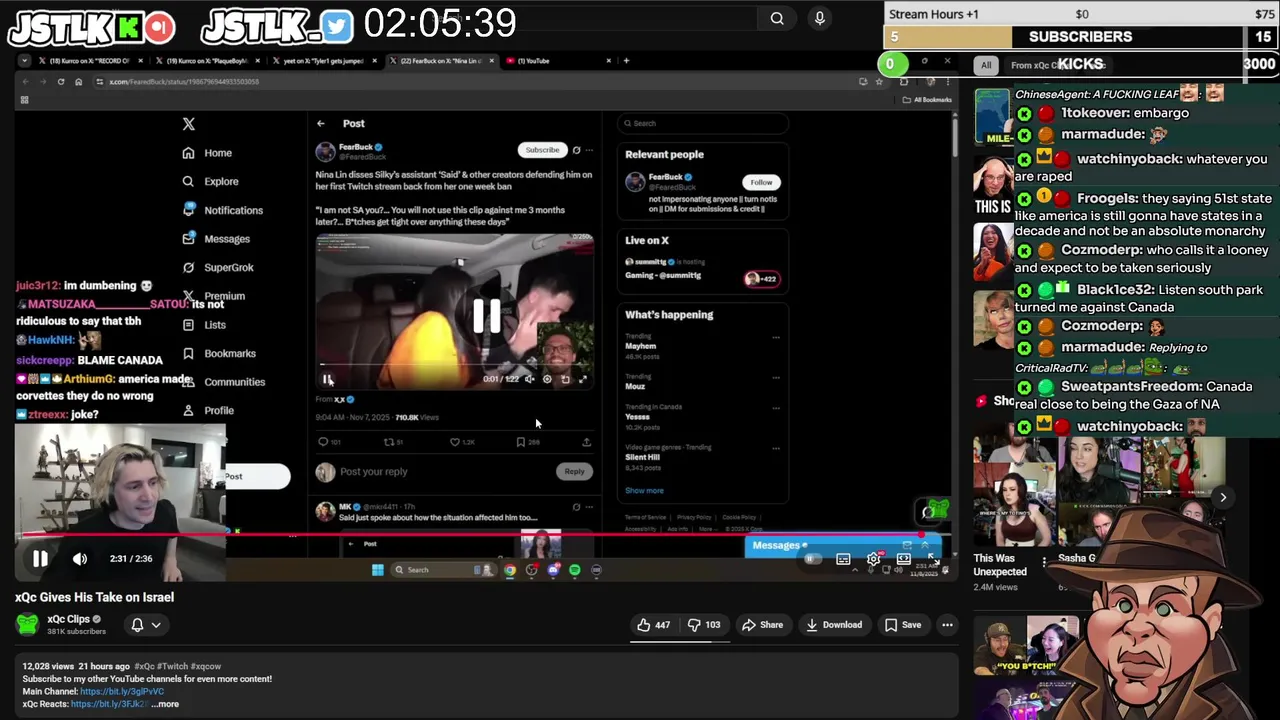Screen dimensions: 1280x720
Task: Open Notifications in X sidebar
Action: 222,210
